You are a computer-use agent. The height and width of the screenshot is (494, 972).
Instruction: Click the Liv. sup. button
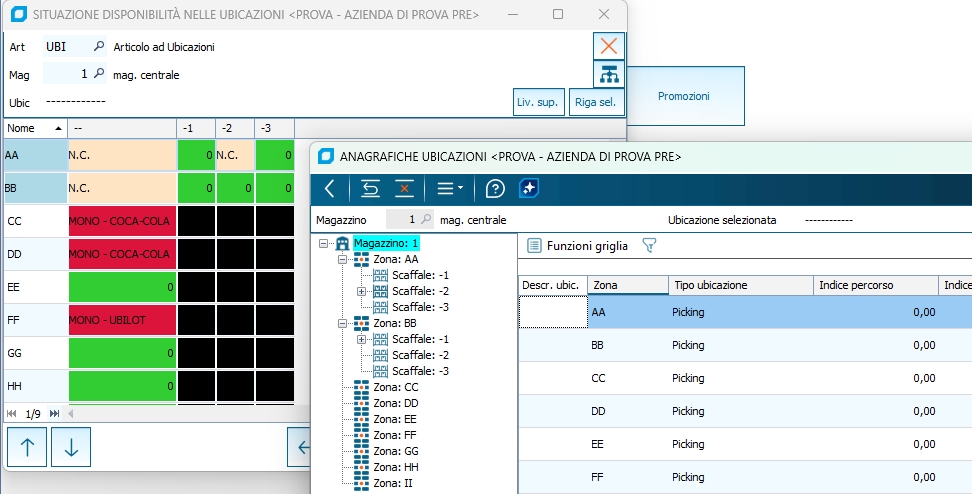537,102
